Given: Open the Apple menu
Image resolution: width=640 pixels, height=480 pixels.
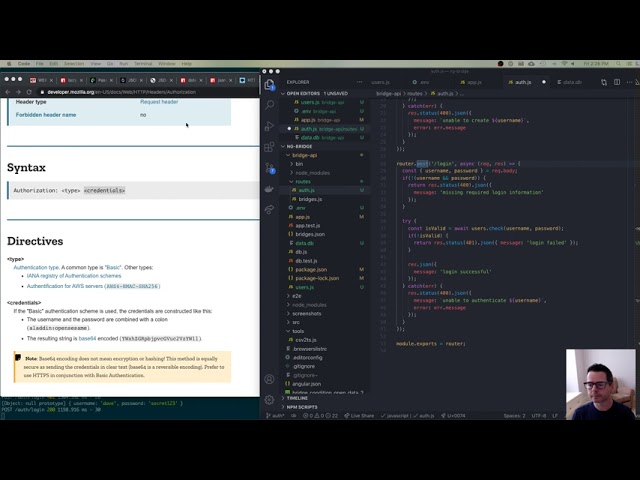Looking at the screenshot, I should coord(9,64).
